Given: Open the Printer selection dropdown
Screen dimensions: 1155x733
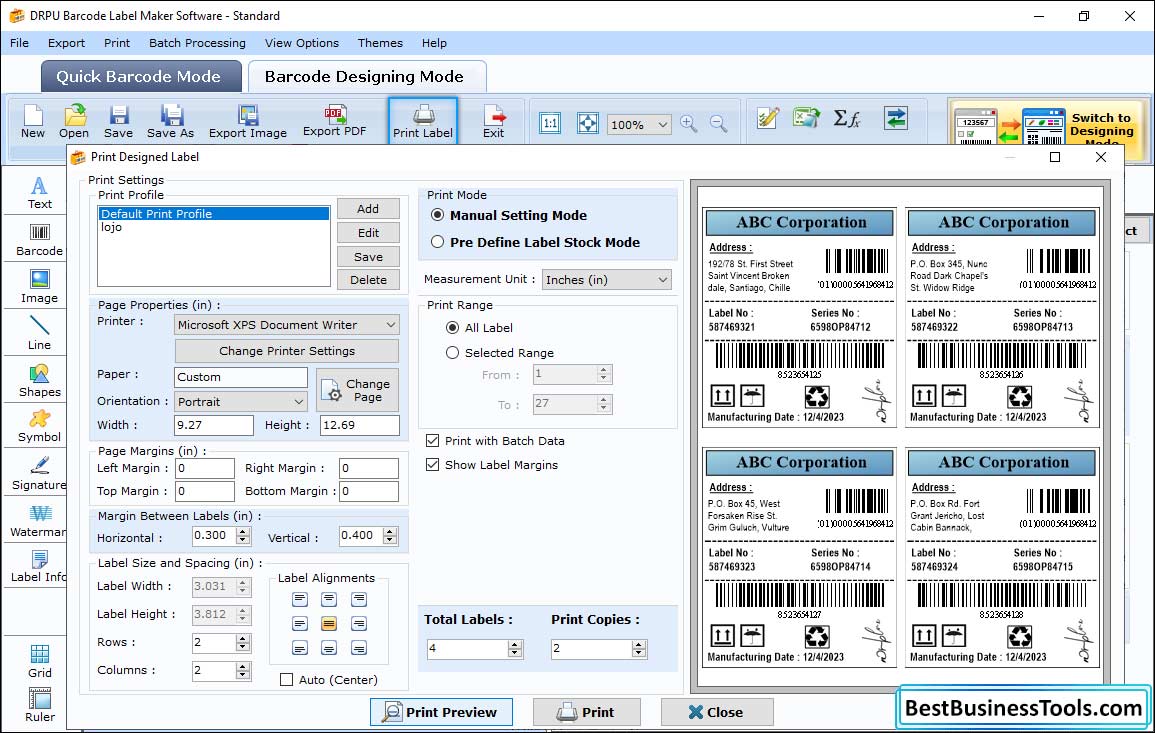Looking at the screenshot, I should [x=287, y=325].
